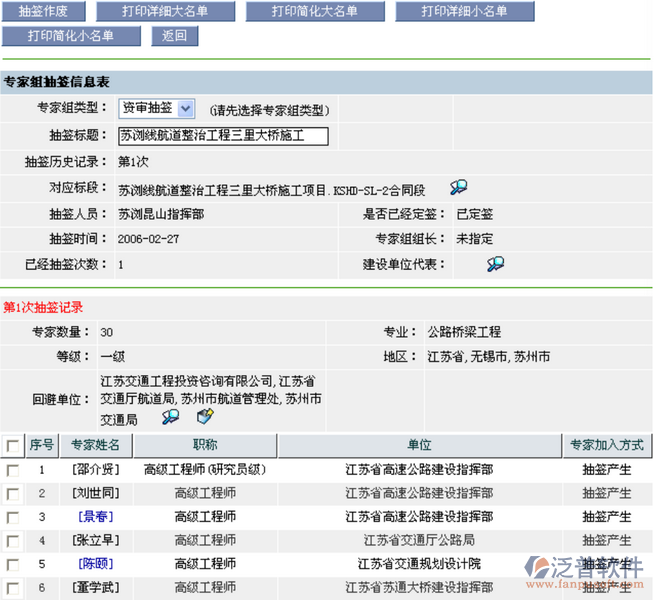The width and height of the screenshot is (654, 600).
Task: Click search icon in 回避单位 row
Action: pos(171,416)
